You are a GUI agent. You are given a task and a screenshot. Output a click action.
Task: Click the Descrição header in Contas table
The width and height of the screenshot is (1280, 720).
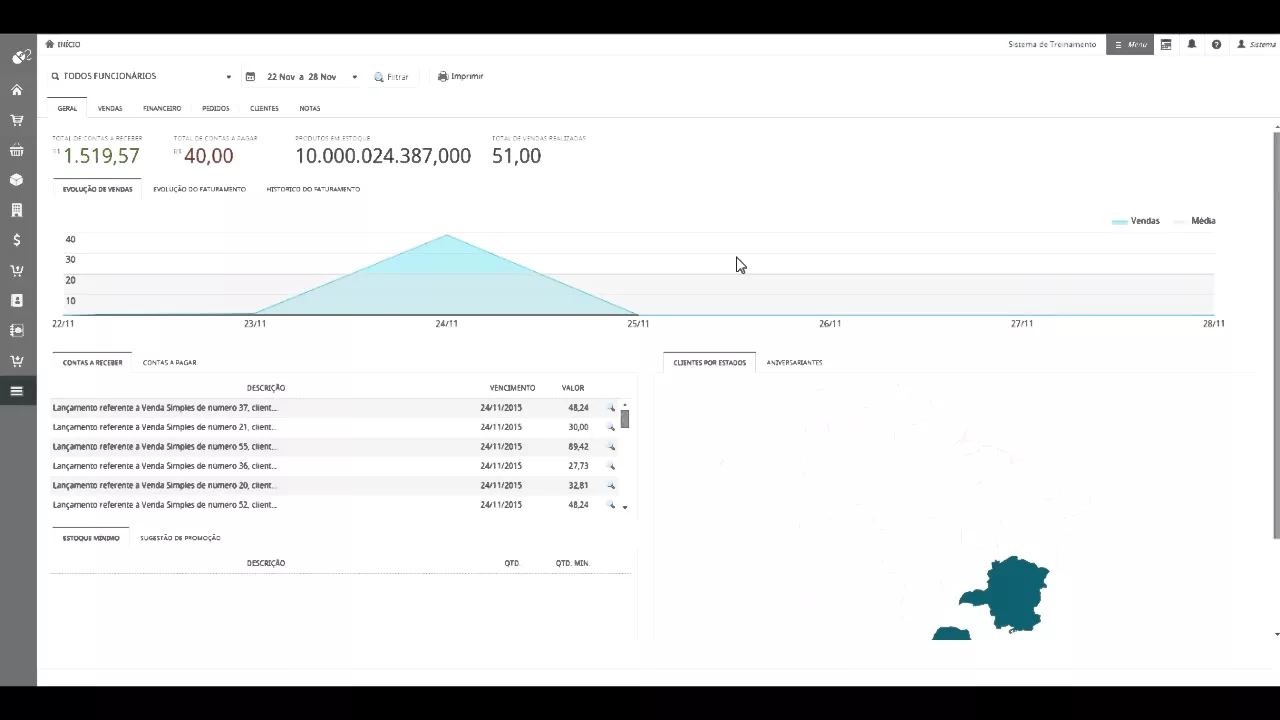(266, 388)
